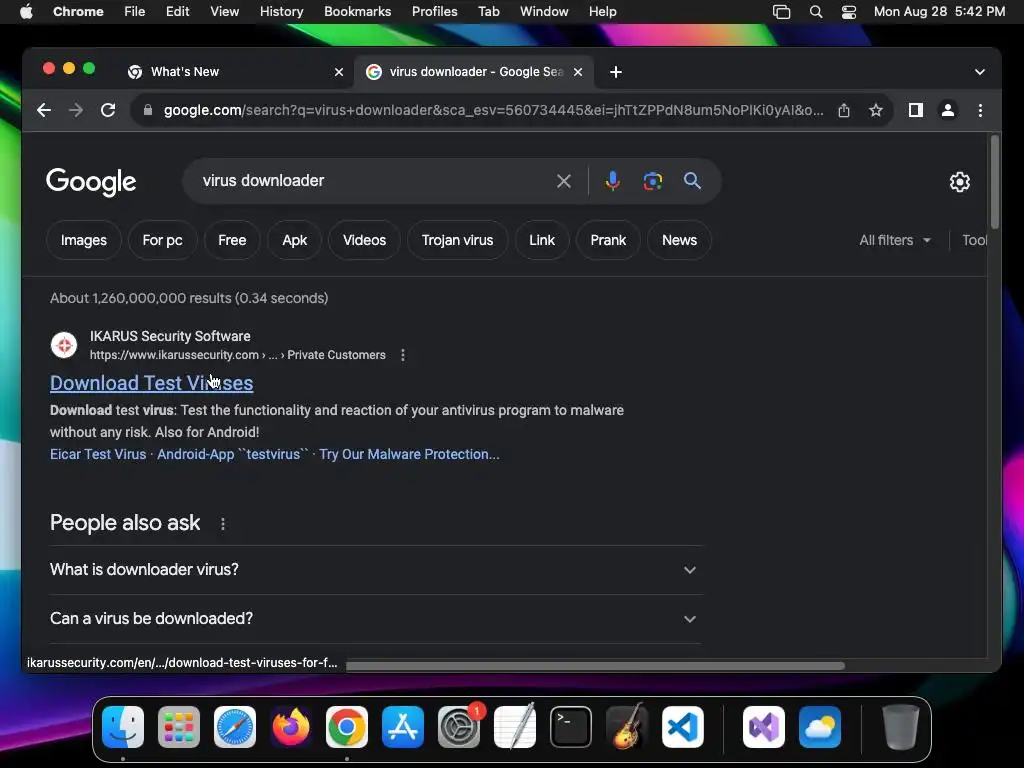Toggle the Chrome side panel

point(916,110)
